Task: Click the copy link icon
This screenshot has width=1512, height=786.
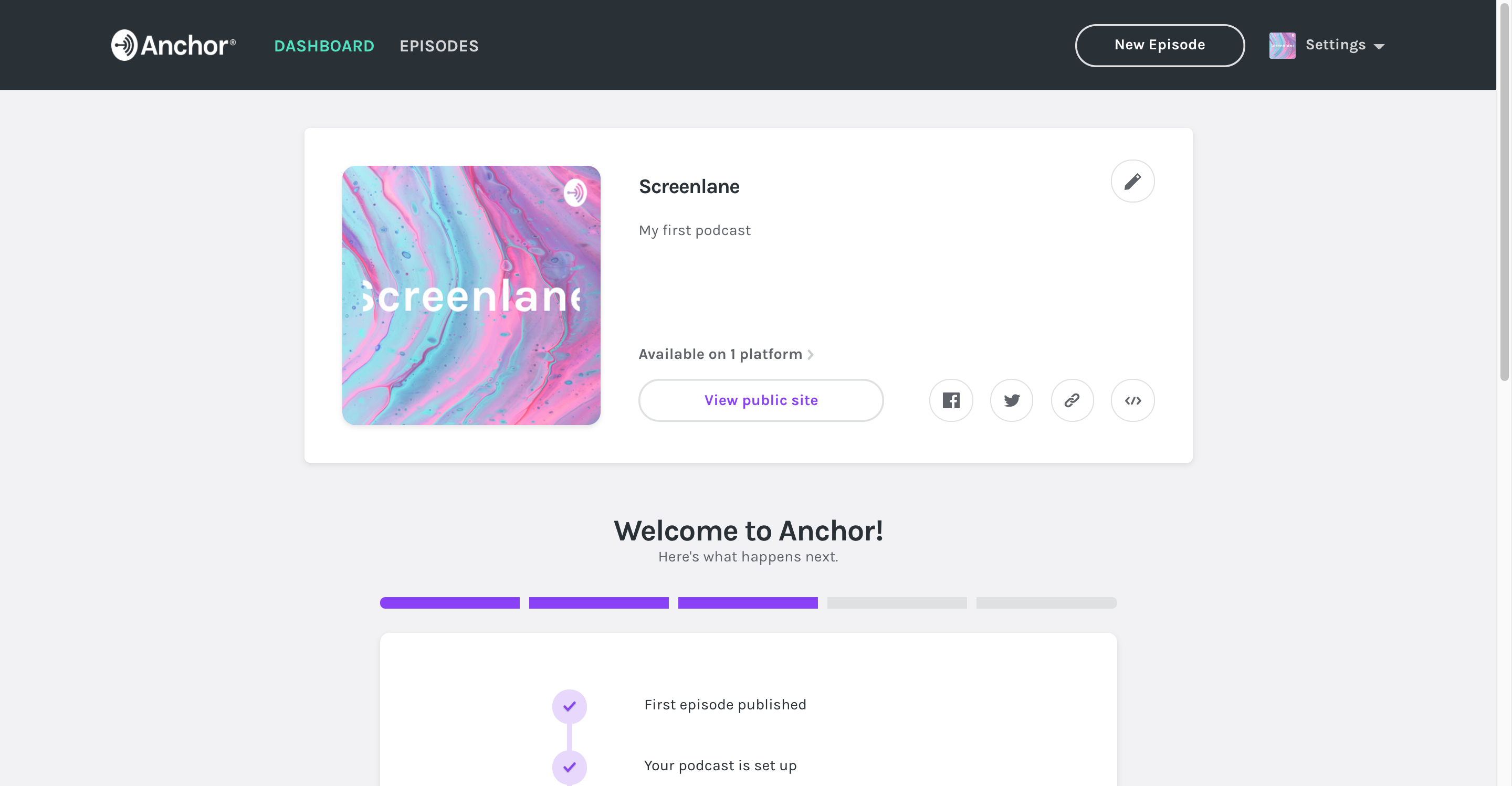Action: 1071,400
